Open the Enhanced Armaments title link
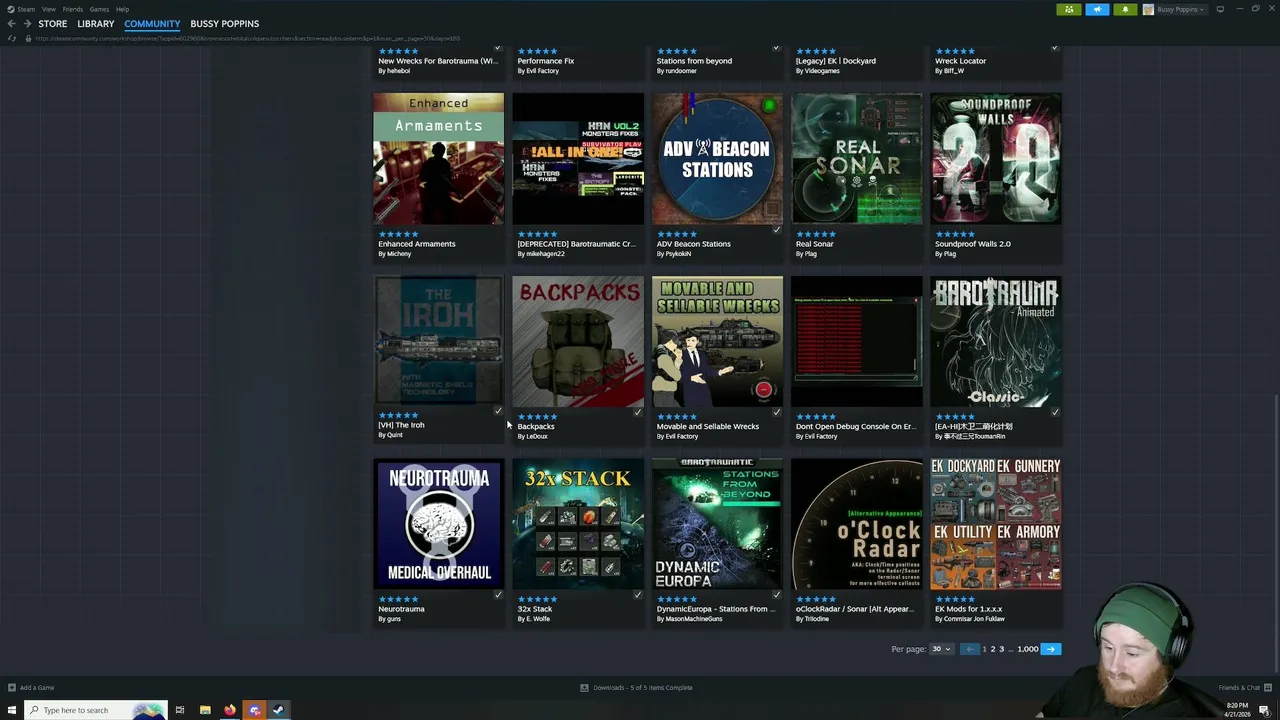This screenshot has width=1280, height=720. pos(417,244)
